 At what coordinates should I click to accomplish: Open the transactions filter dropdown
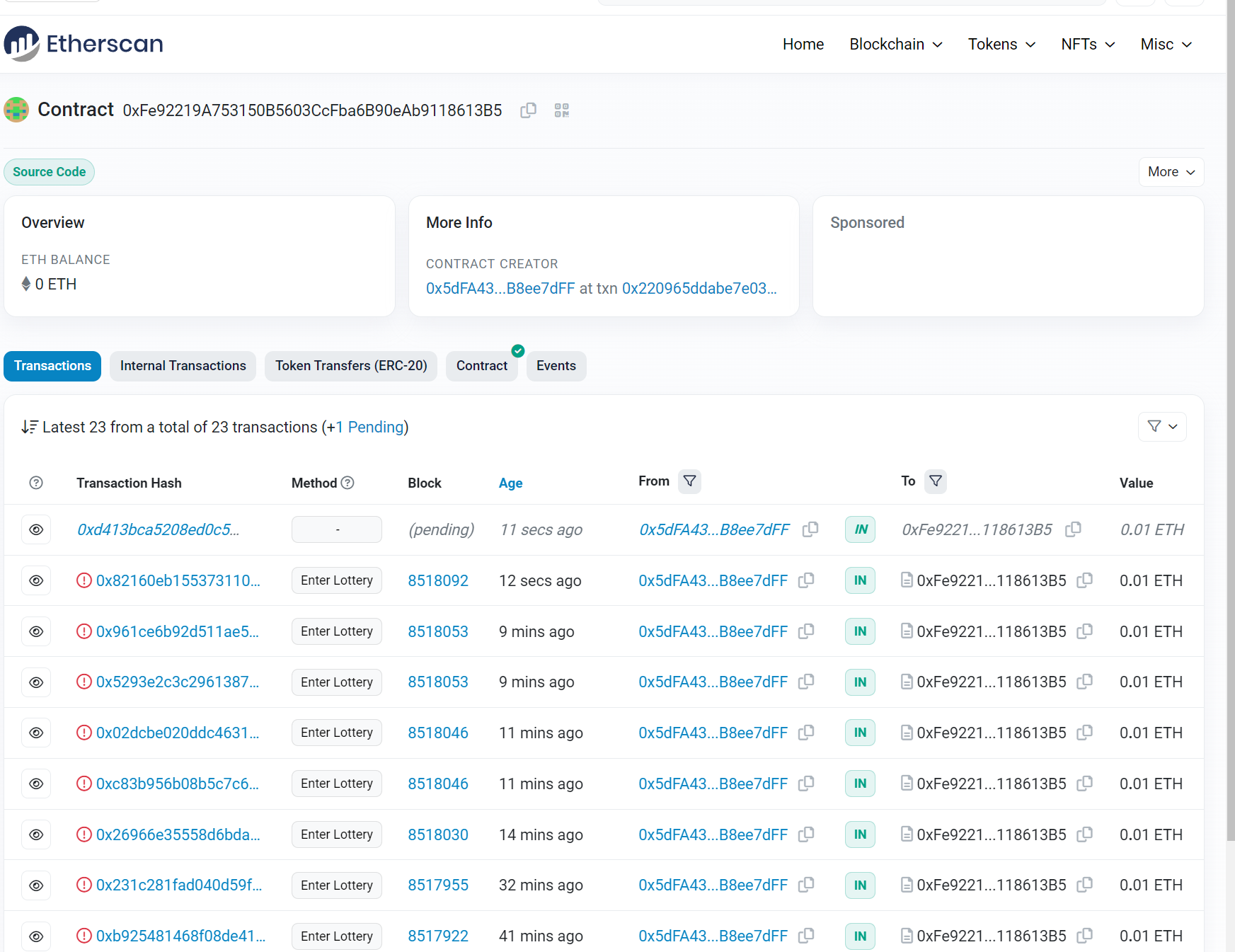tap(1162, 426)
